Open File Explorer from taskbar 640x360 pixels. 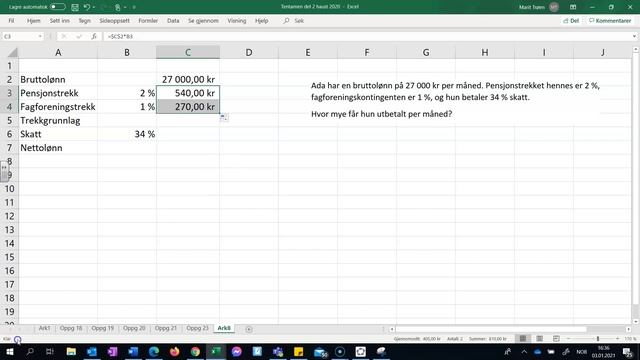pos(71,351)
